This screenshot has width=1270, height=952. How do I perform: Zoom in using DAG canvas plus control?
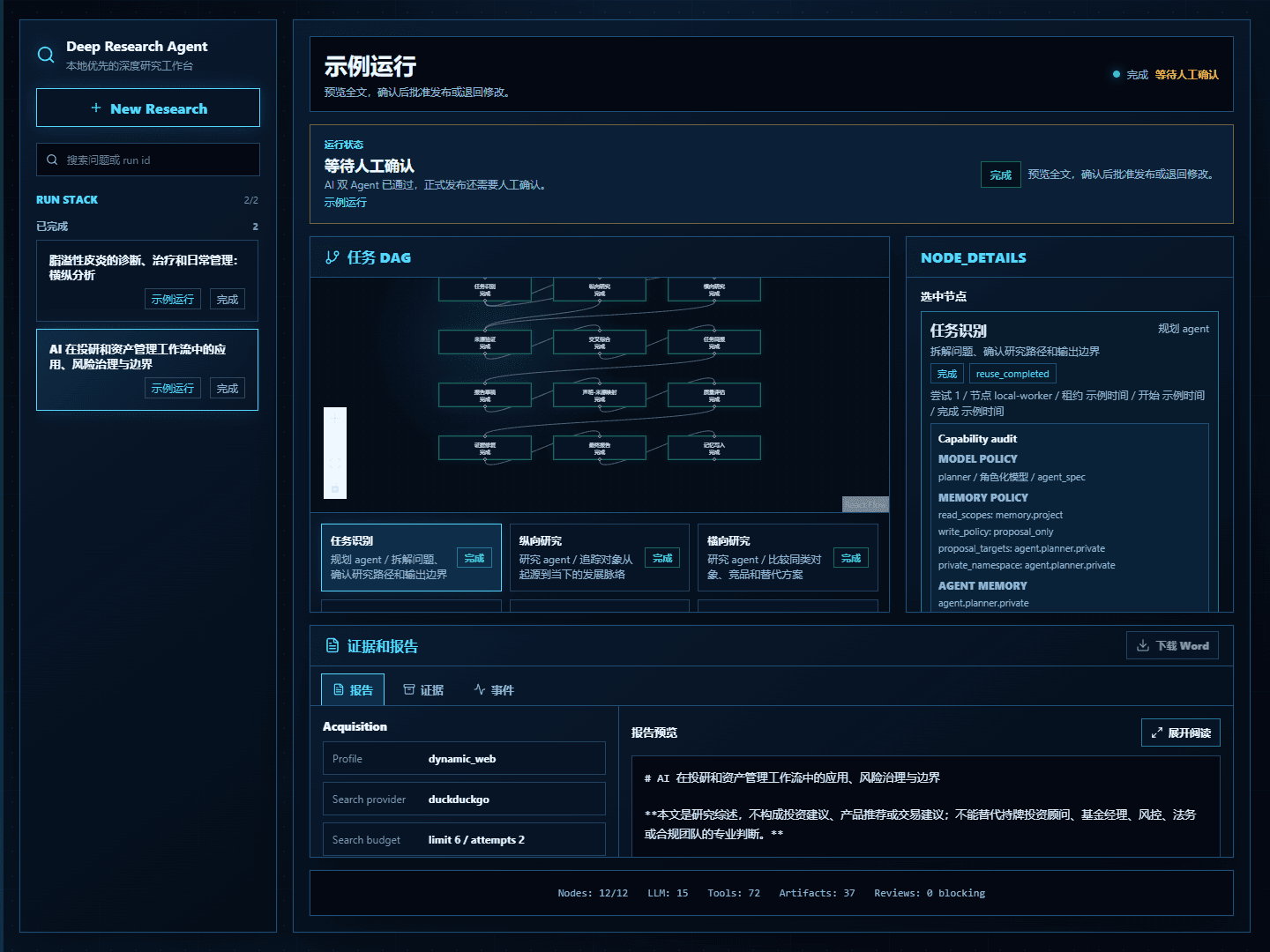335,419
